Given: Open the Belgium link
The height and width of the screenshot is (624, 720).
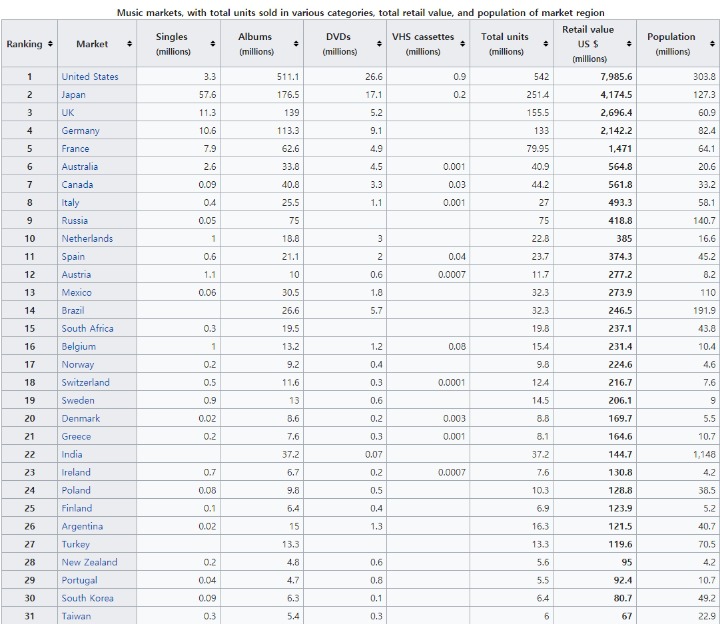Looking at the screenshot, I should click(x=79, y=346).
